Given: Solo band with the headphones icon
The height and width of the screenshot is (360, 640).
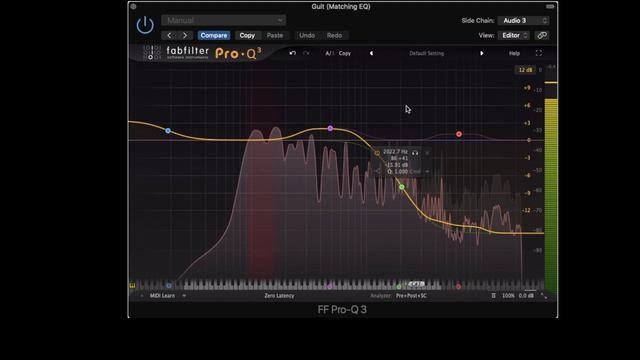Looking at the screenshot, I should (x=415, y=153).
